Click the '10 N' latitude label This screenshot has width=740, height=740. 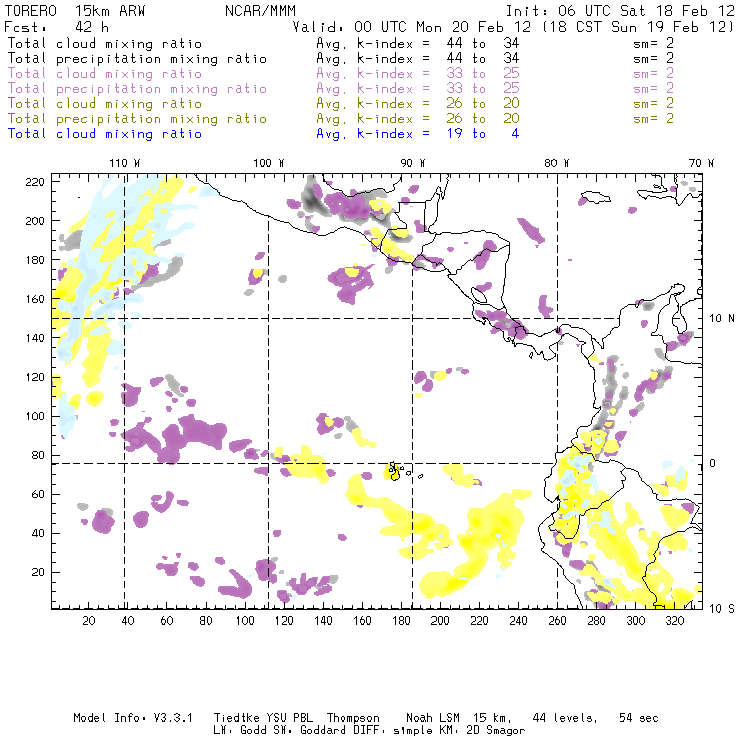(722, 319)
